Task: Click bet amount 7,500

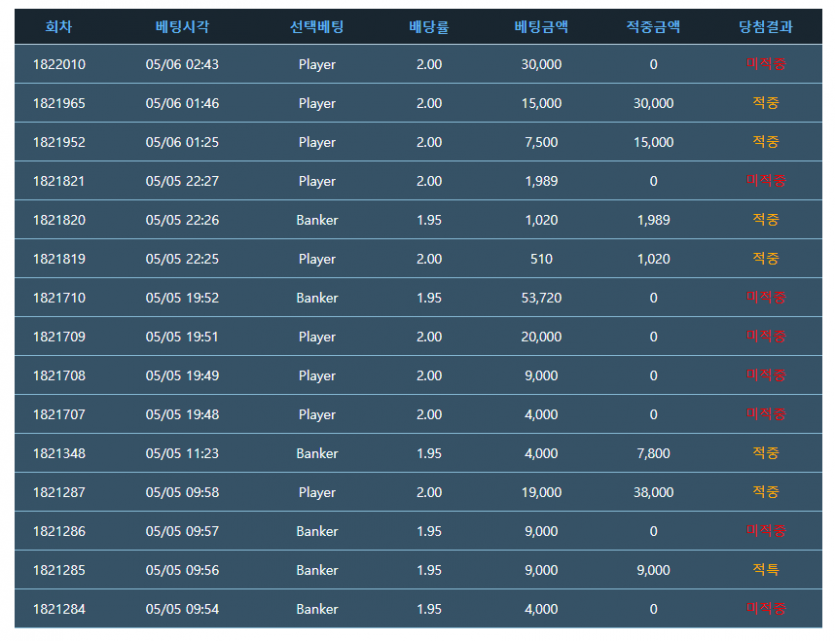Action: pyautogui.click(x=541, y=142)
